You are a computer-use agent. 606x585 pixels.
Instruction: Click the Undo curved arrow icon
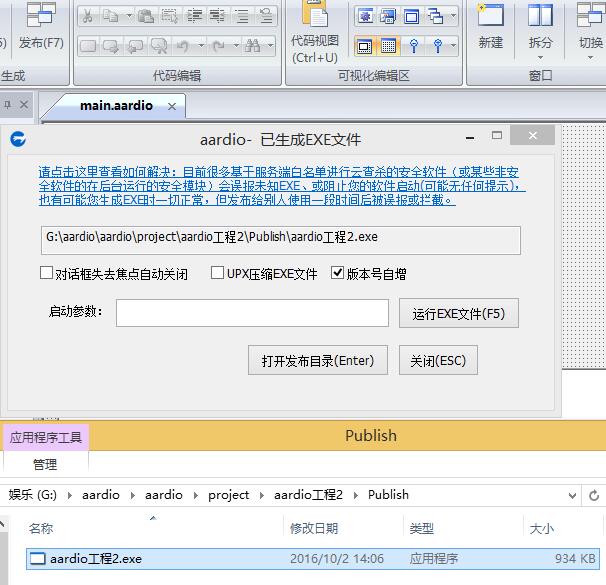pyautogui.click(x=183, y=46)
